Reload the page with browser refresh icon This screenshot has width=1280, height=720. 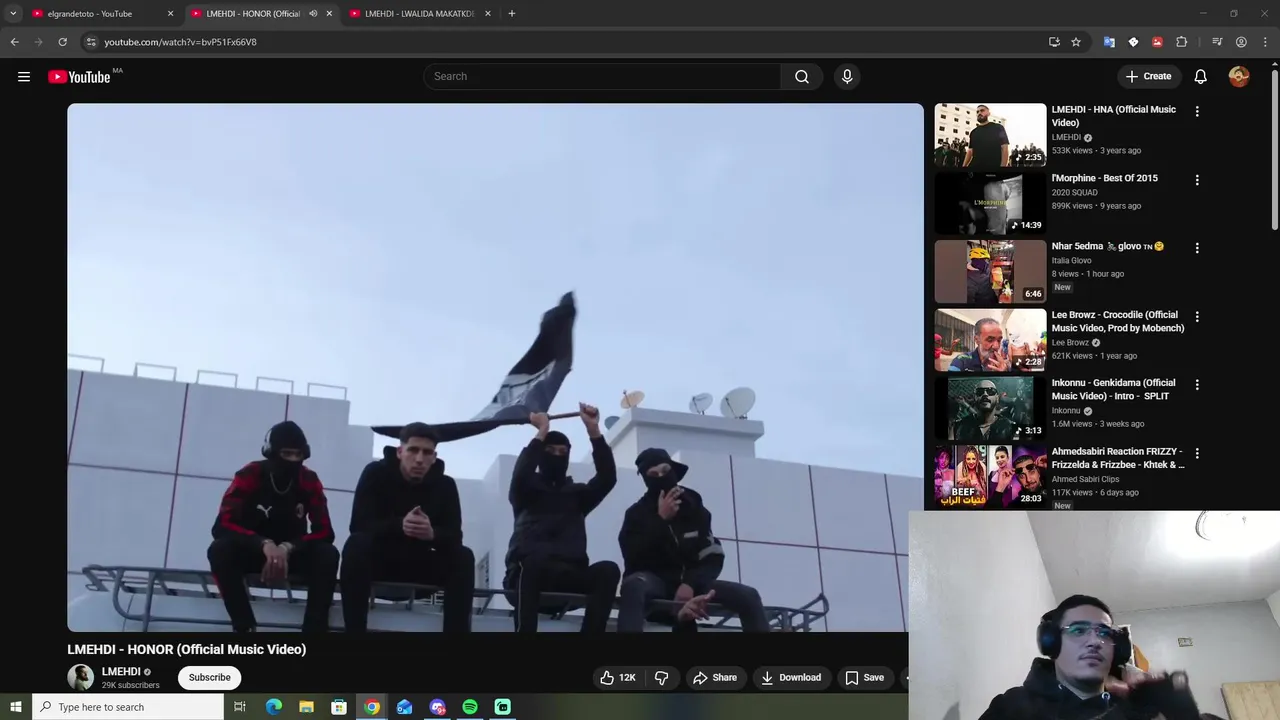pyautogui.click(x=62, y=42)
